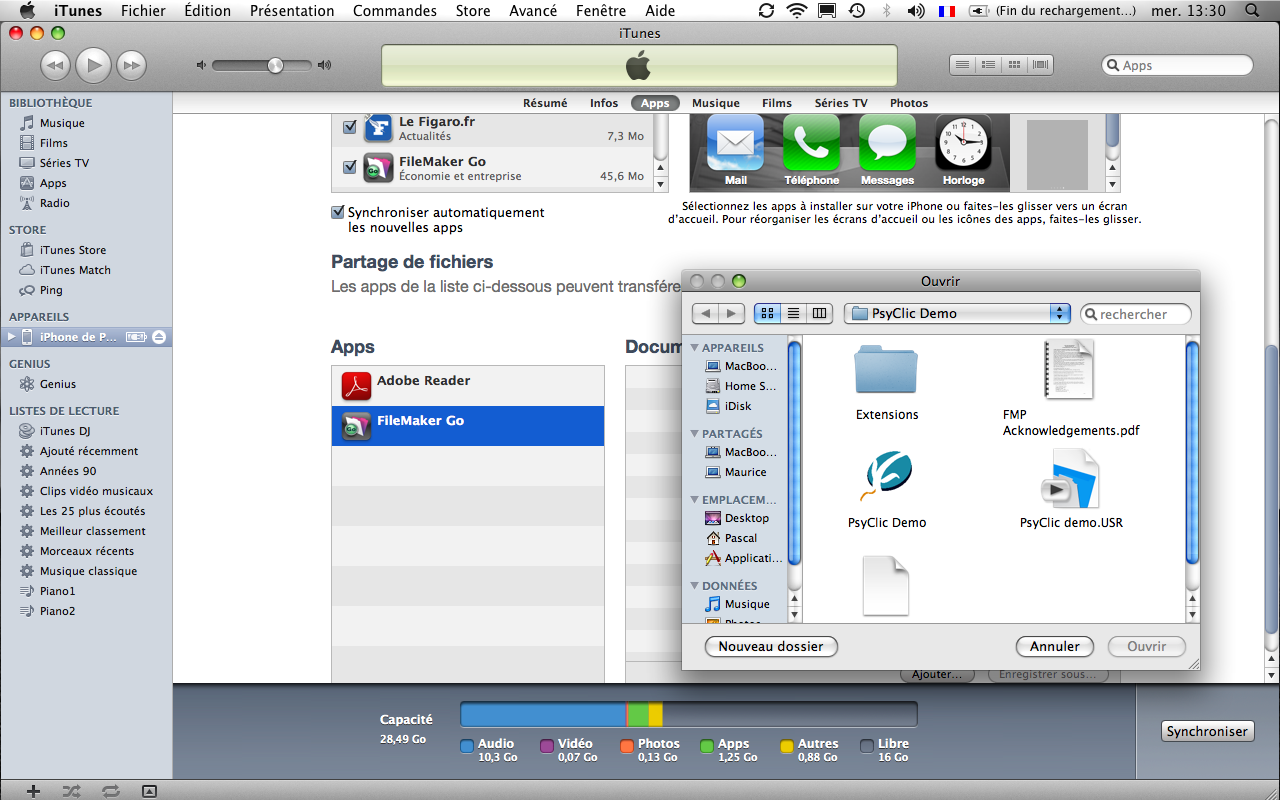Adjust the iTunes volume slider knob
This screenshot has height=800, width=1280.
[275, 65]
